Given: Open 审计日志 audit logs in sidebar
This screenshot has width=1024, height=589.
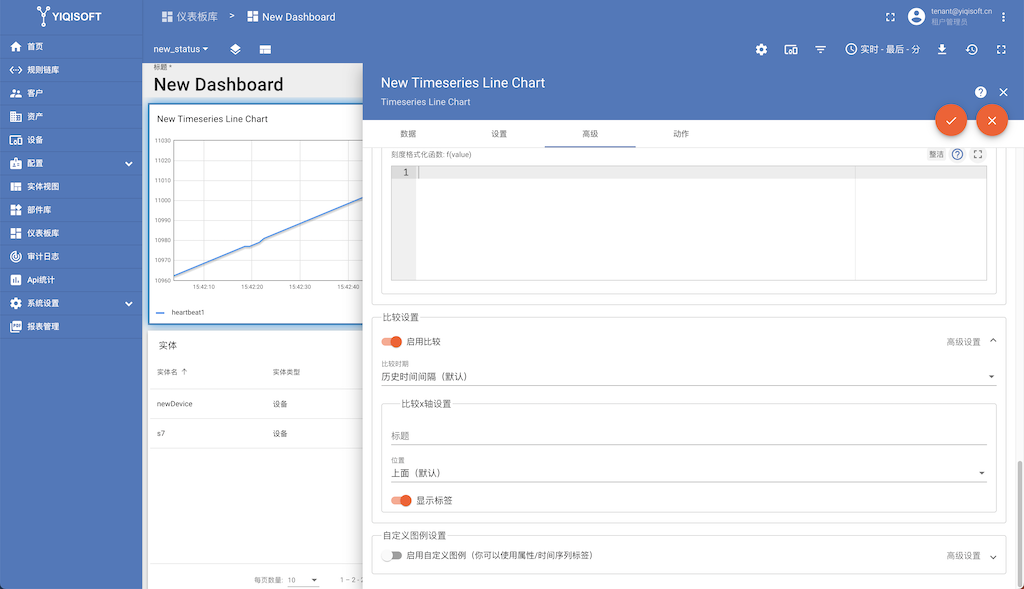Looking at the screenshot, I should coord(71,257).
